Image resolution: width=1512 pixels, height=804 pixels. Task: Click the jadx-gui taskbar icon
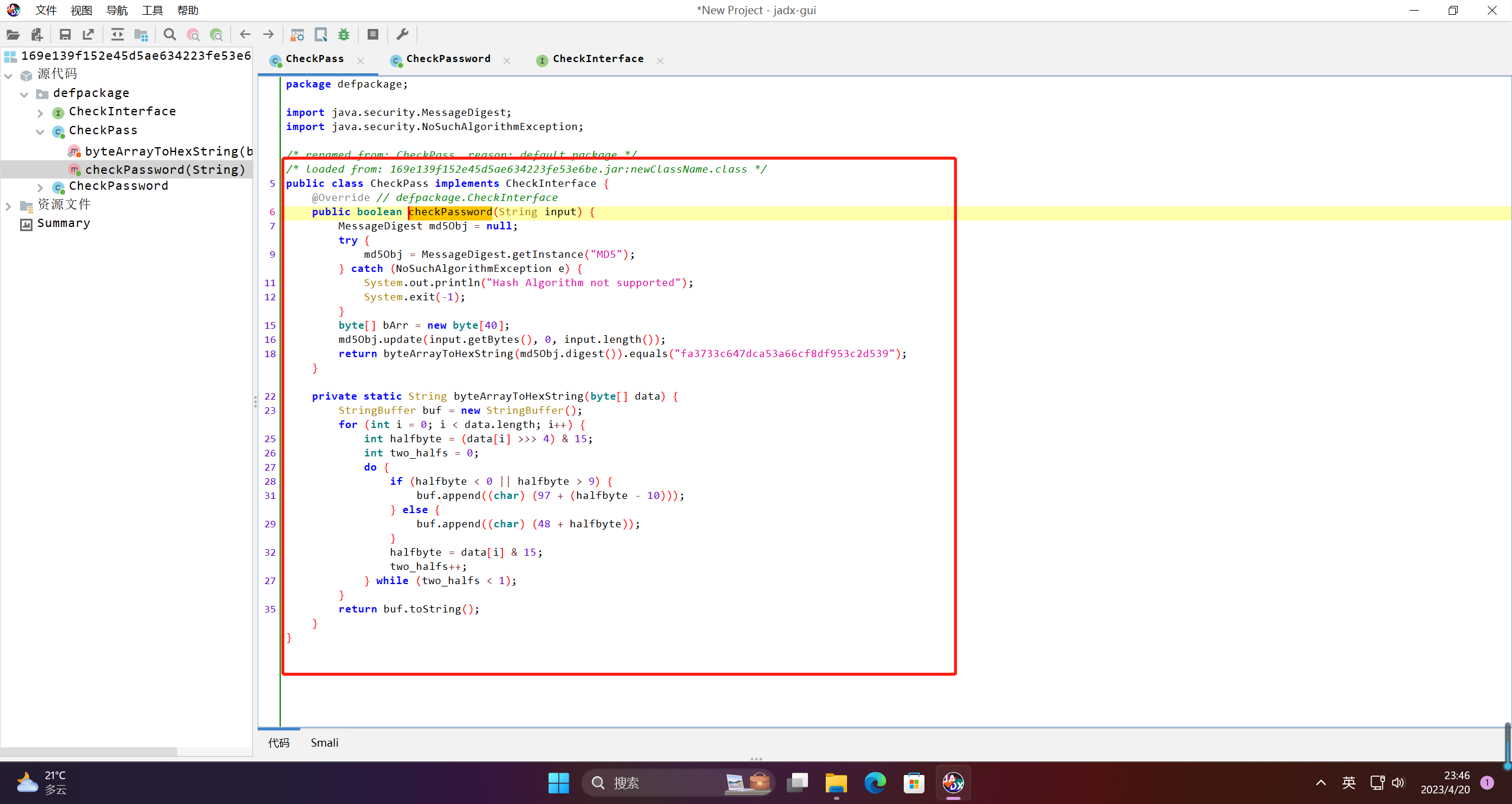click(x=953, y=783)
